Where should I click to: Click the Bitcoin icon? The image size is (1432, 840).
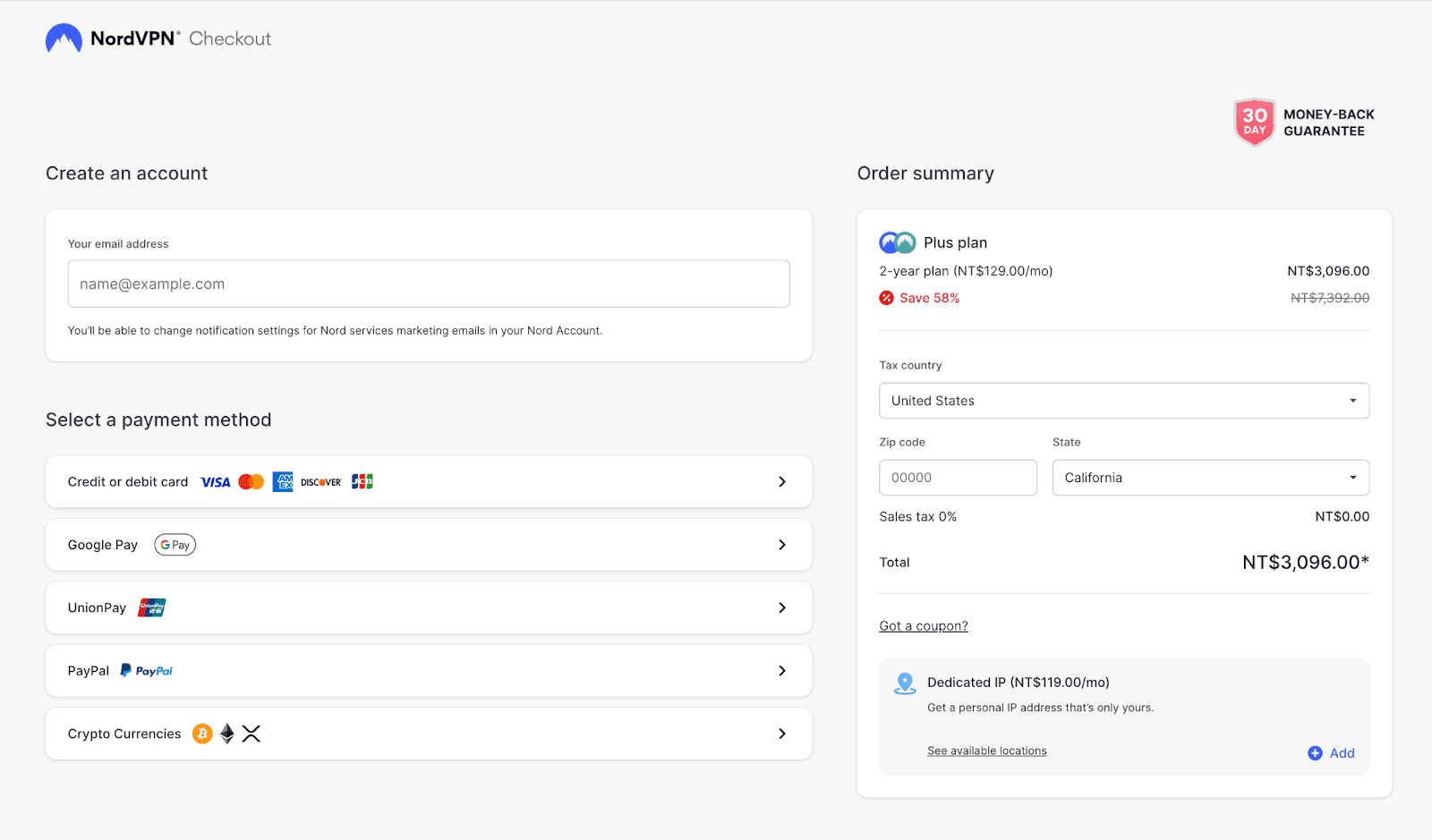tap(203, 734)
